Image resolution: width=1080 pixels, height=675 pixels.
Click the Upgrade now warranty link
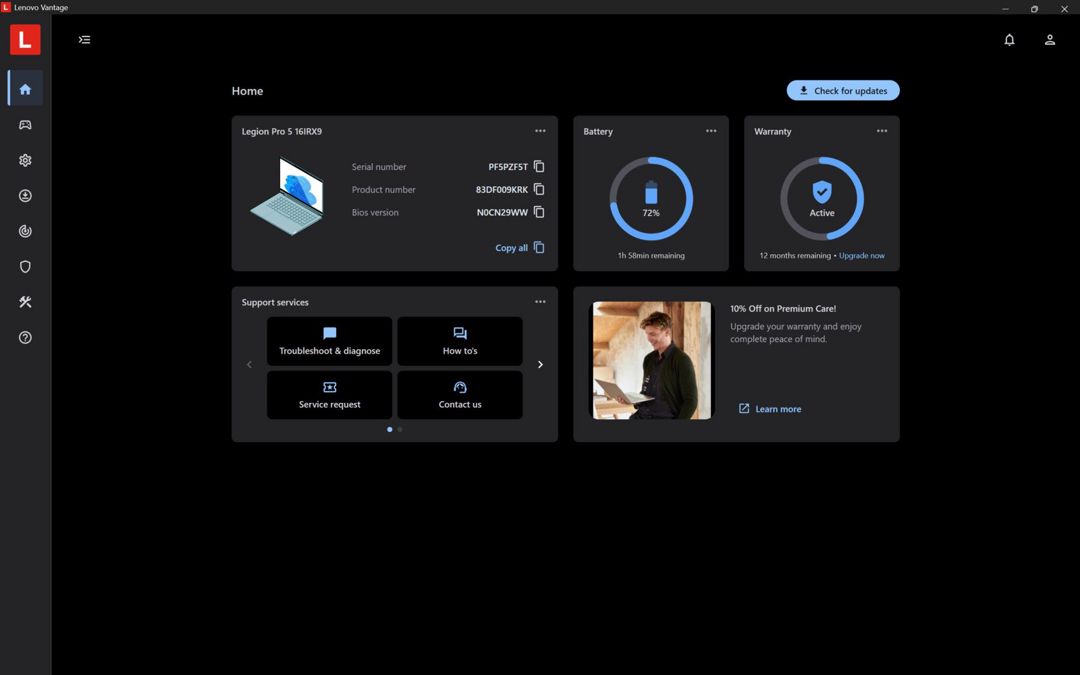point(862,256)
